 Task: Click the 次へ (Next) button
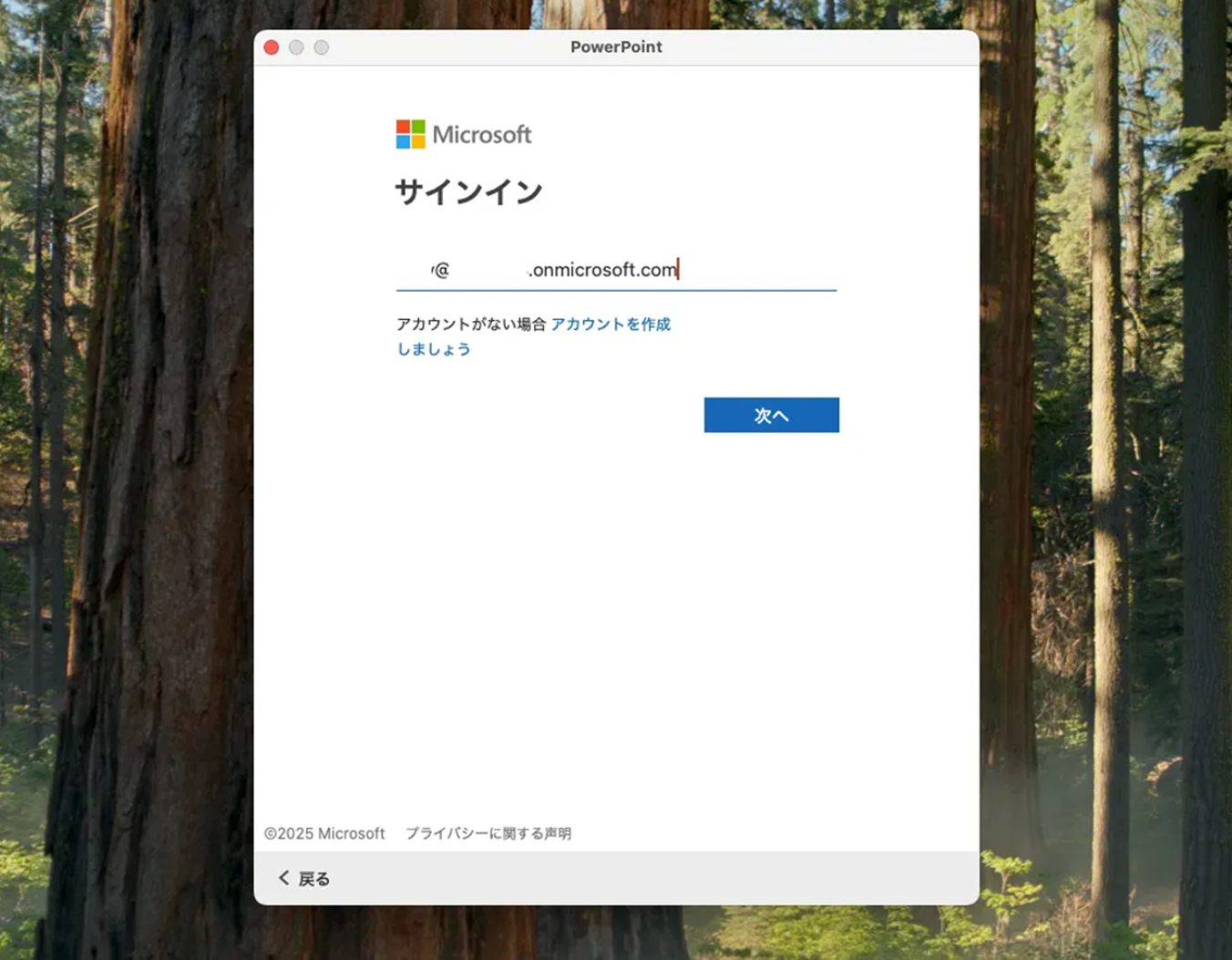coord(771,415)
